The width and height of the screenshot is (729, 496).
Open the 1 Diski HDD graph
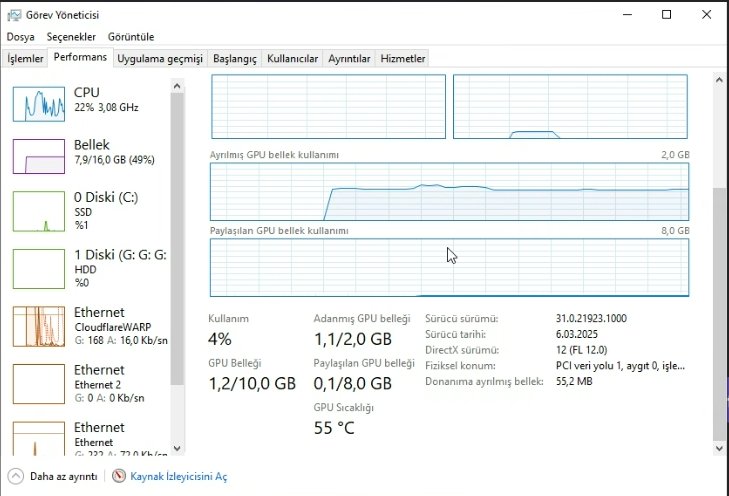coord(39,268)
